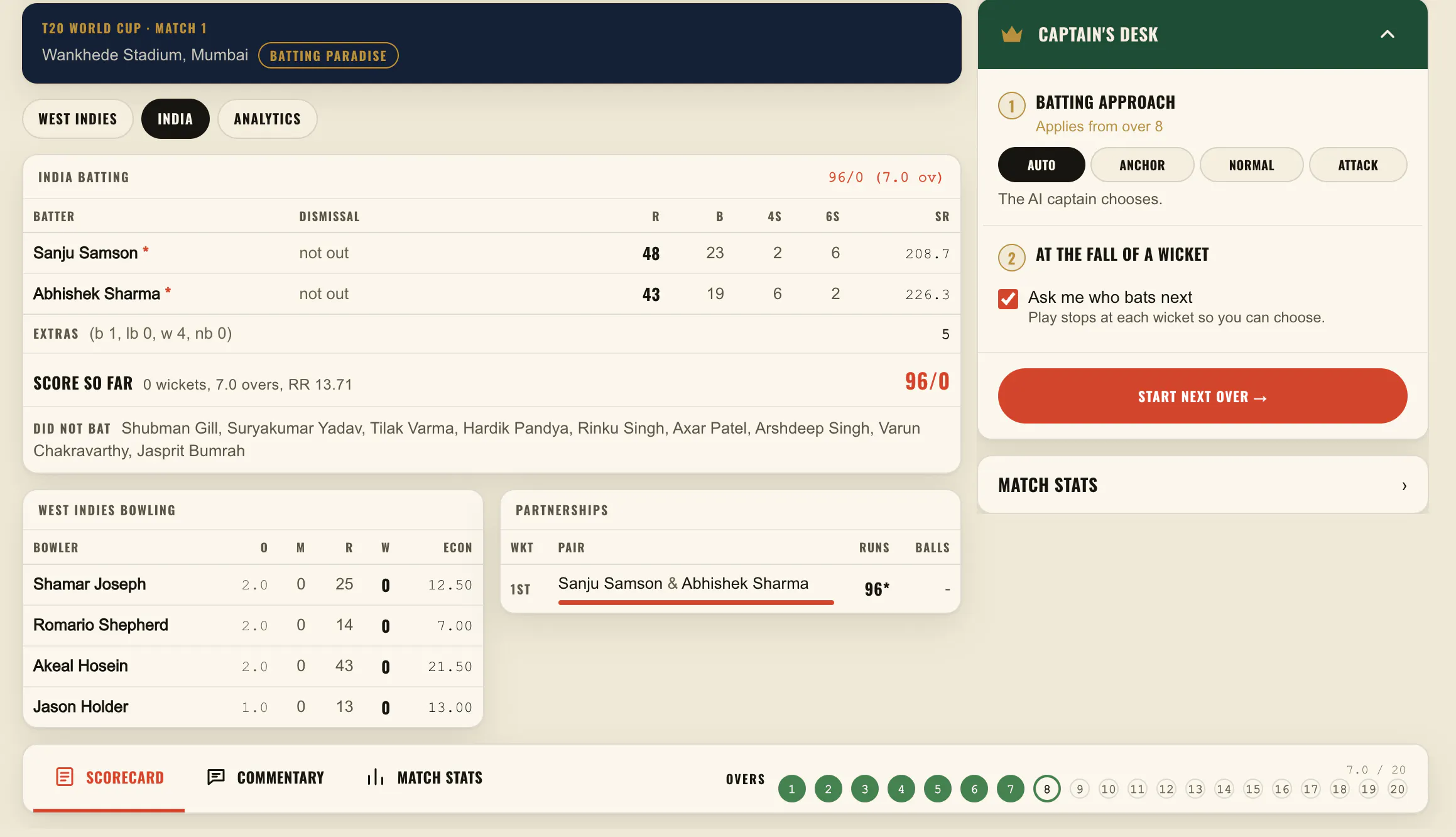Select the NORMAL batting approach

[1251, 165]
